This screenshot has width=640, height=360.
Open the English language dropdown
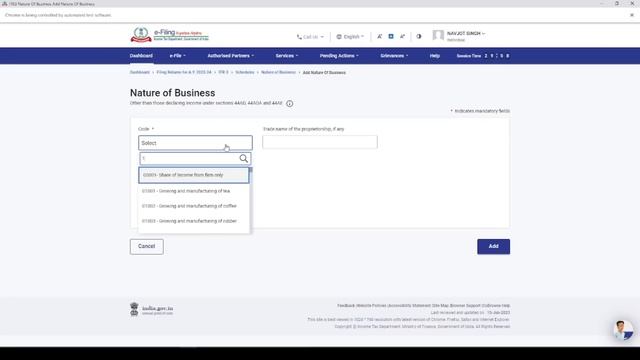coord(350,37)
